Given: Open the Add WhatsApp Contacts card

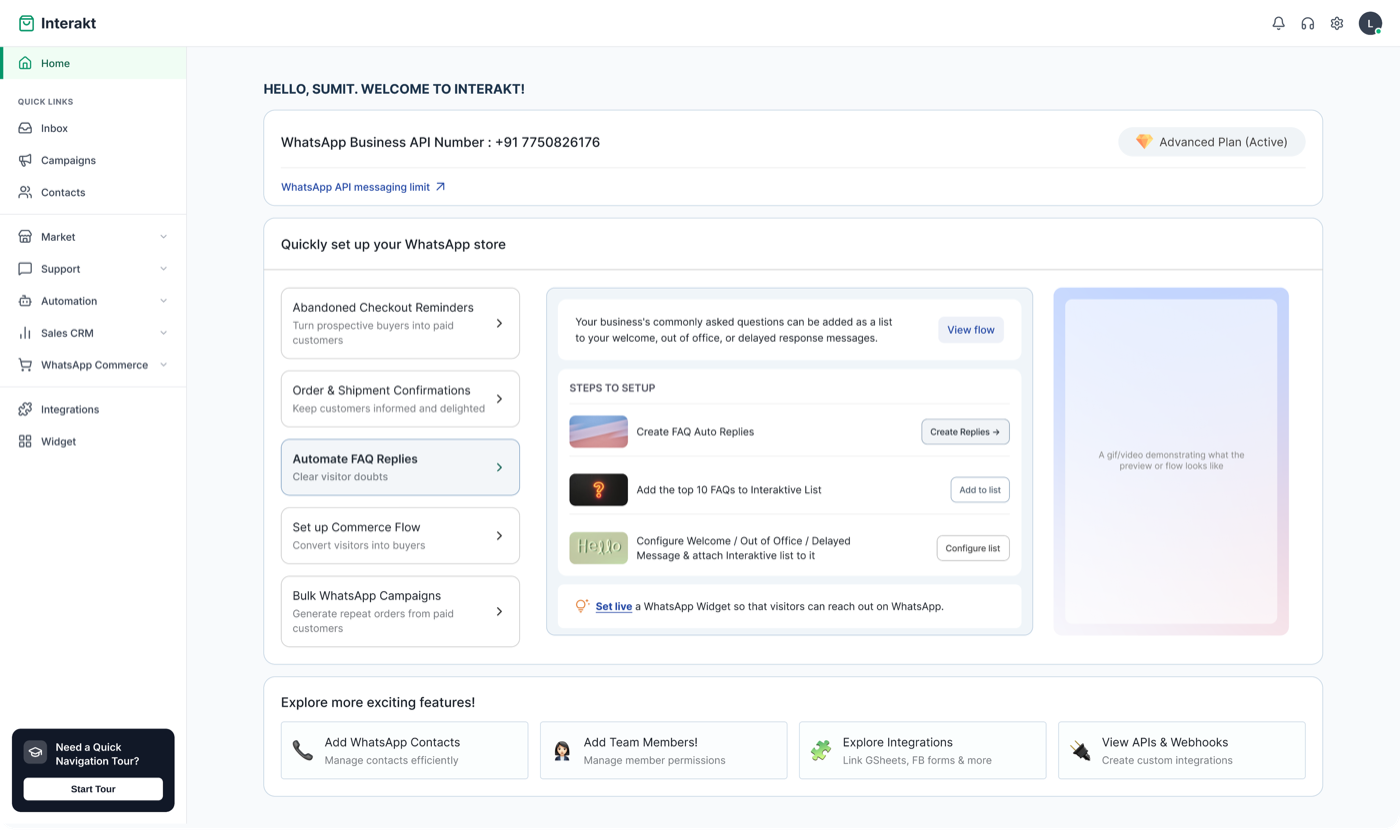Looking at the screenshot, I should 404,750.
